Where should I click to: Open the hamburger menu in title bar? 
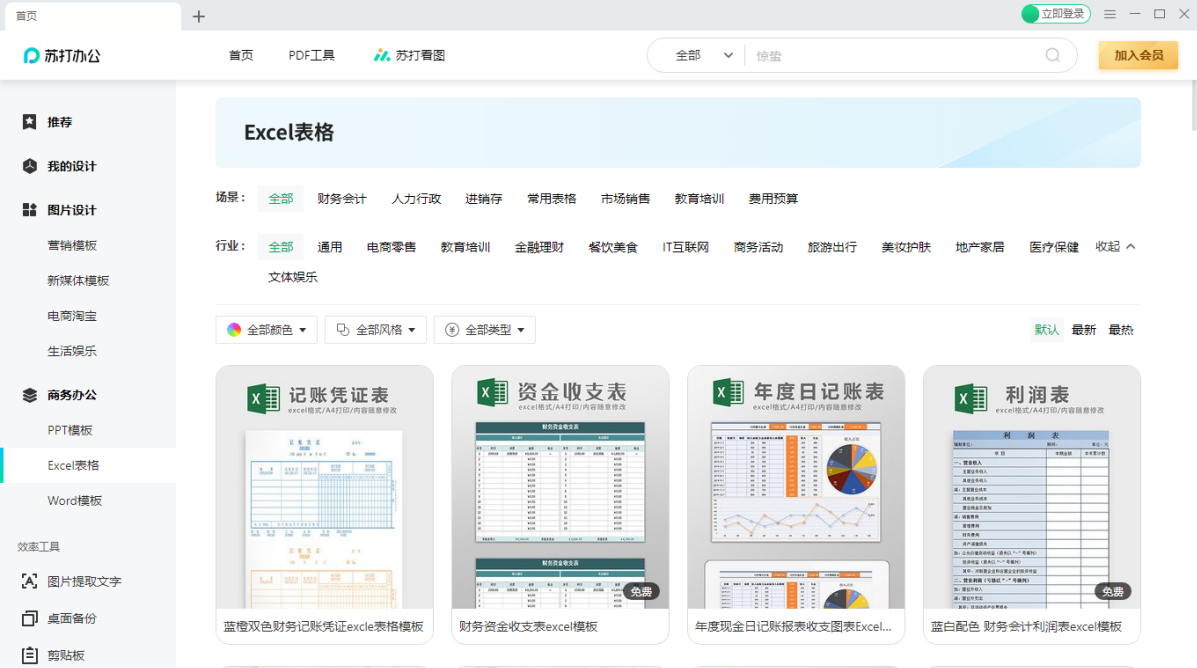point(1110,15)
